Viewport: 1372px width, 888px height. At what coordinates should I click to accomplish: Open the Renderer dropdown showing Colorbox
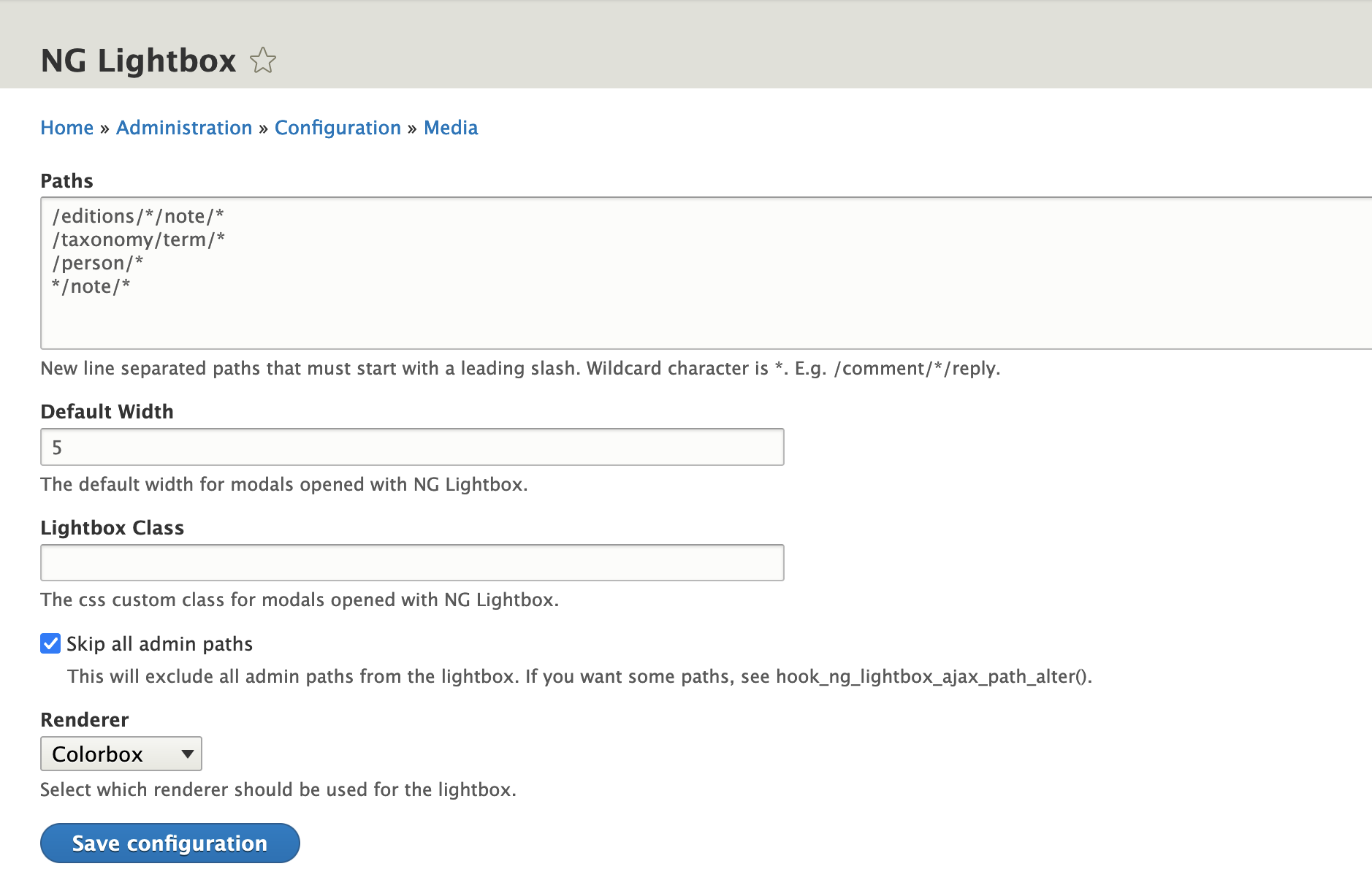[x=121, y=754]
